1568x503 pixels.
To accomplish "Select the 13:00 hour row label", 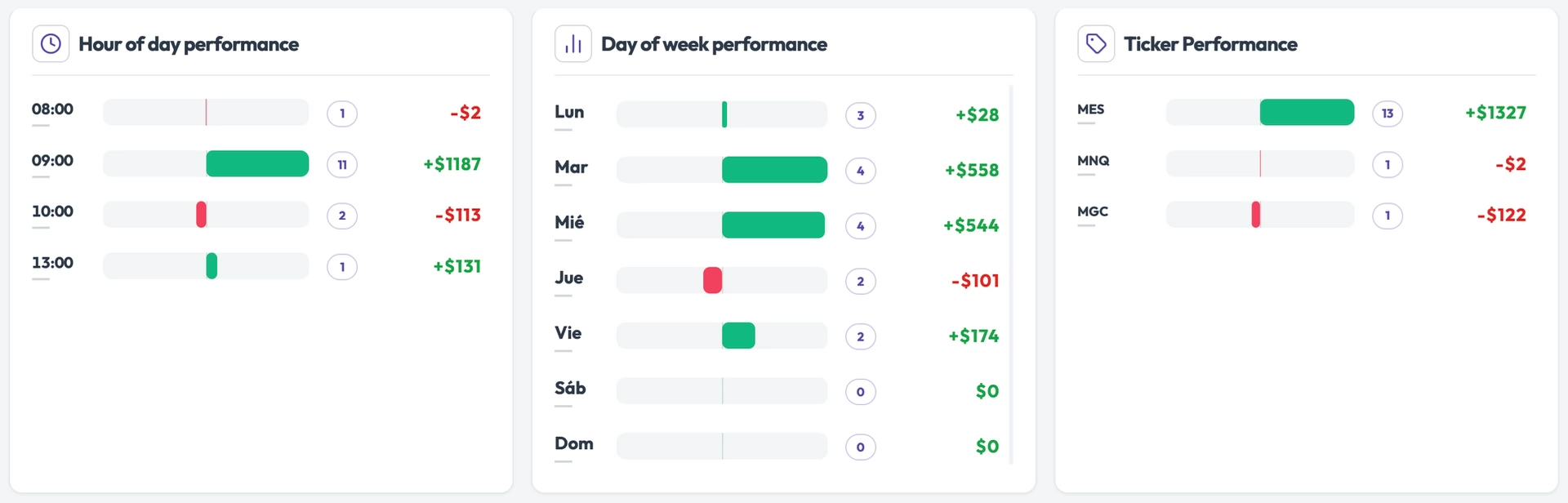I will point(52,263).
